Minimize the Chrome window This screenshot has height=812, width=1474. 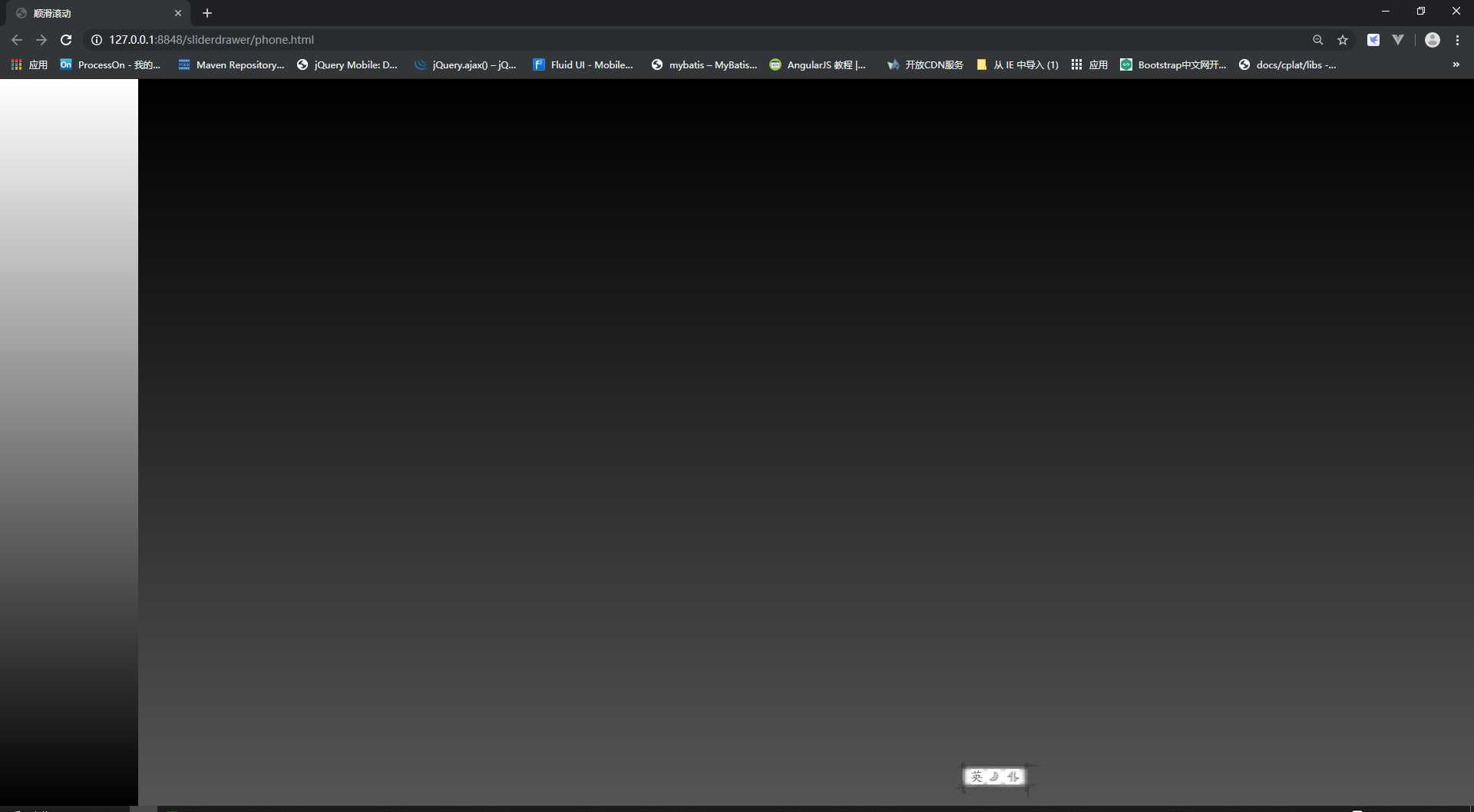(1386, 12)
